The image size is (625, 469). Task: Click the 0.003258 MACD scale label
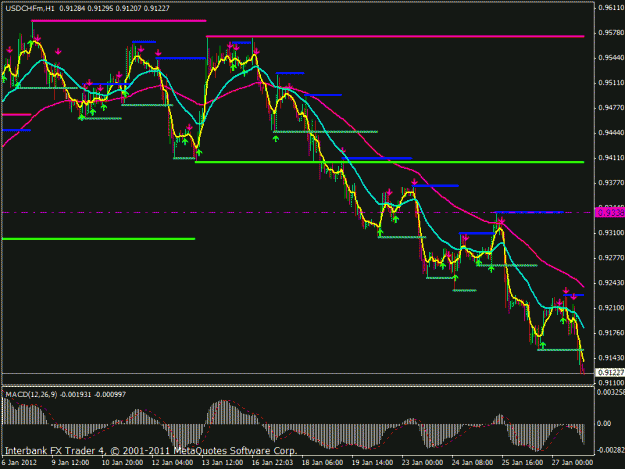point(611,392)
